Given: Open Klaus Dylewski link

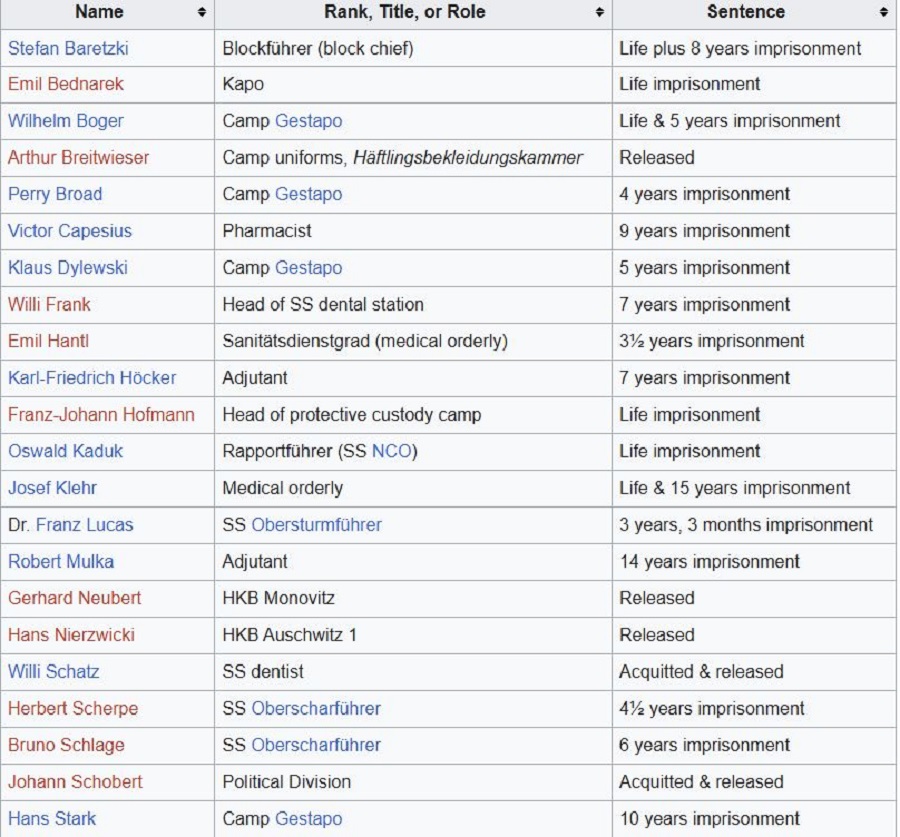Looking at the screenshot, I should coord(68,268).
